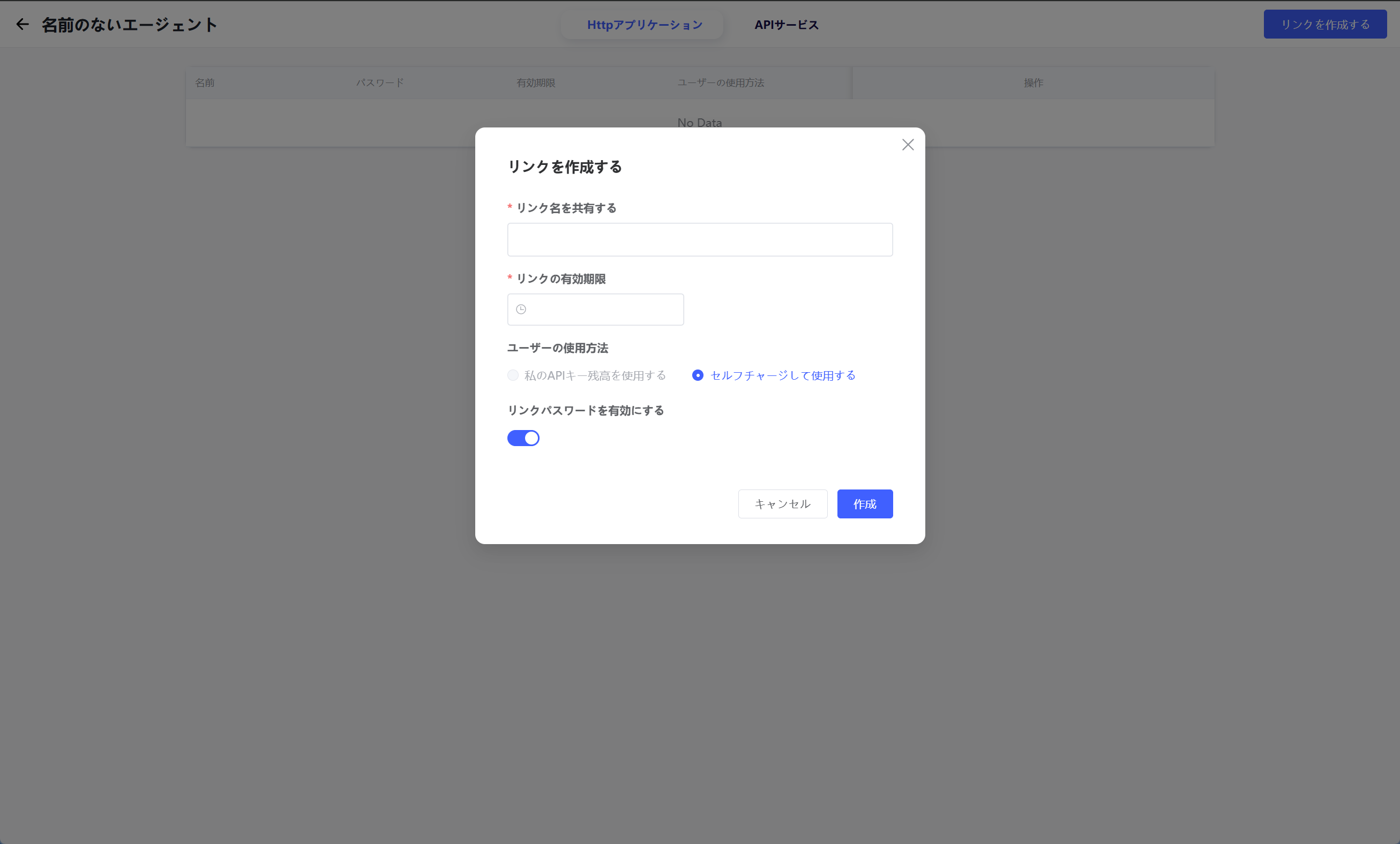The width and height of the screenshot is (1400, 844).
Task: Click the clock icon in expiry field
Action: coord(520,310)
